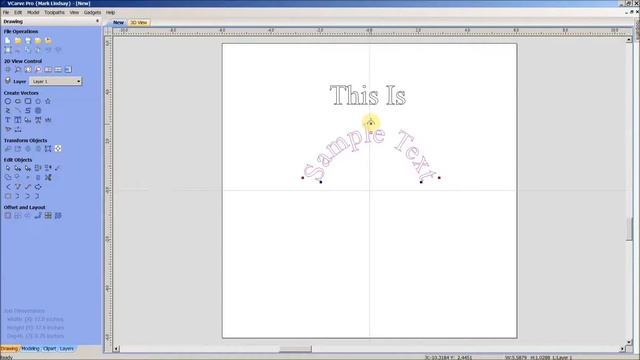640x360 pixels.
Task: Select the Draw Rectangle tool
Action: [28, 101]
